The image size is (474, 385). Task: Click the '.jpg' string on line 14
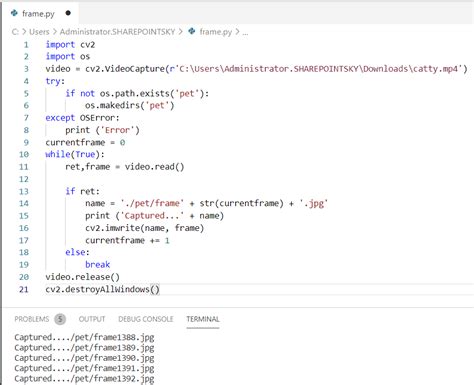(x=313, y=203)
